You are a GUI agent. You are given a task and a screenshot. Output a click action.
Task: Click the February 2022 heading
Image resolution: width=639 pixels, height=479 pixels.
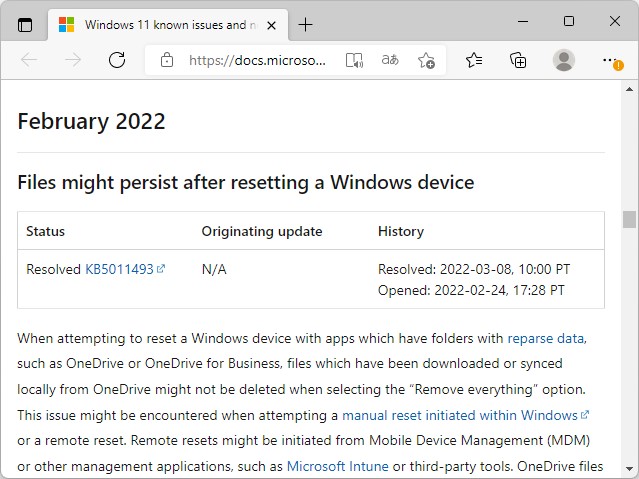pyautogui.click(x=91, y=121)
